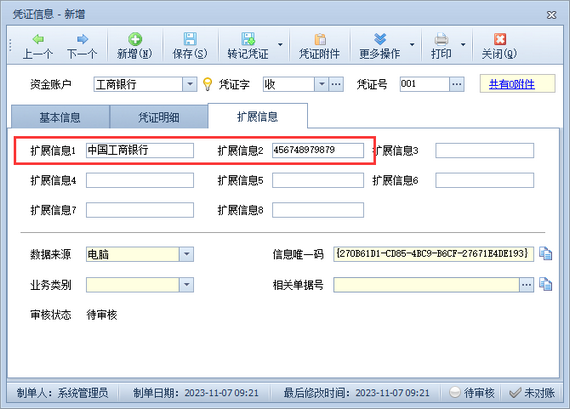Save the voucher with 保存(S) disk icon
This screenshot has height=409, width=570.
[x=190, y=39]
